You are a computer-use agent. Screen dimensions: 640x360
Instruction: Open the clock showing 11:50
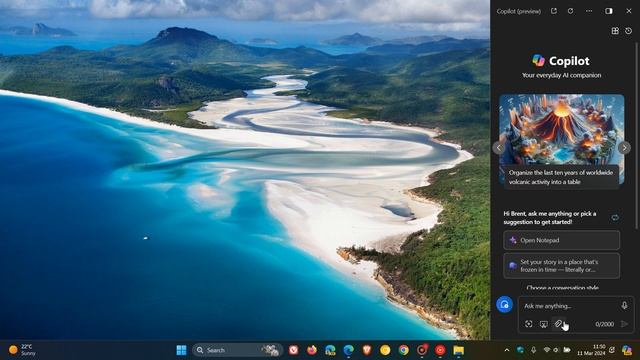(591, 350)
